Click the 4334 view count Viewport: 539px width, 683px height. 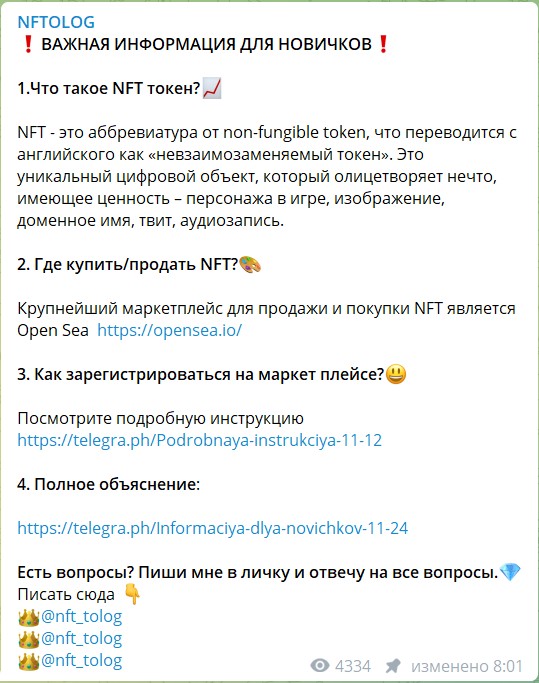[353, 666]
